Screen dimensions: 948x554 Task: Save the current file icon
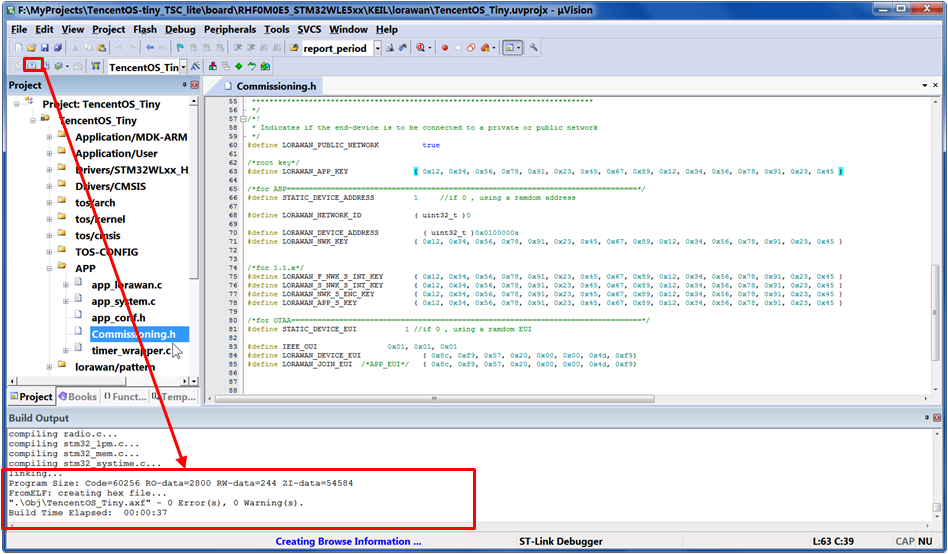pyautogui.click(x=45, y=48)
